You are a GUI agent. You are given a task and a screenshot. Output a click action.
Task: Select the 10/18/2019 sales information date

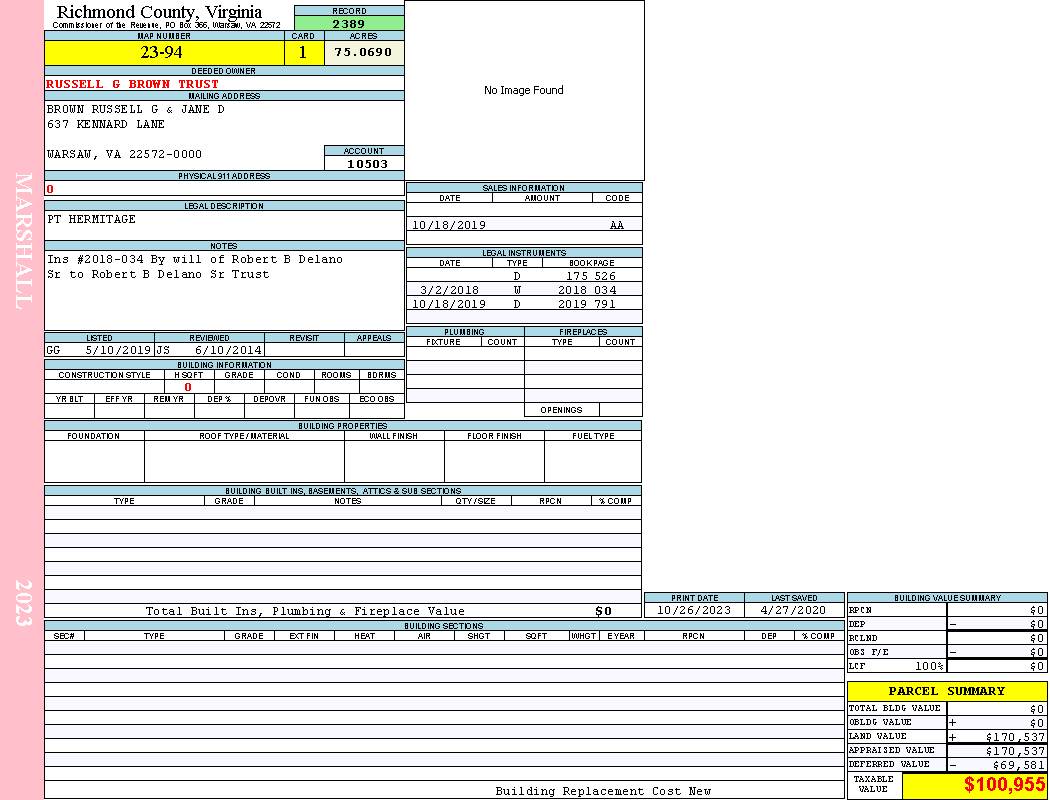[448, 225]
